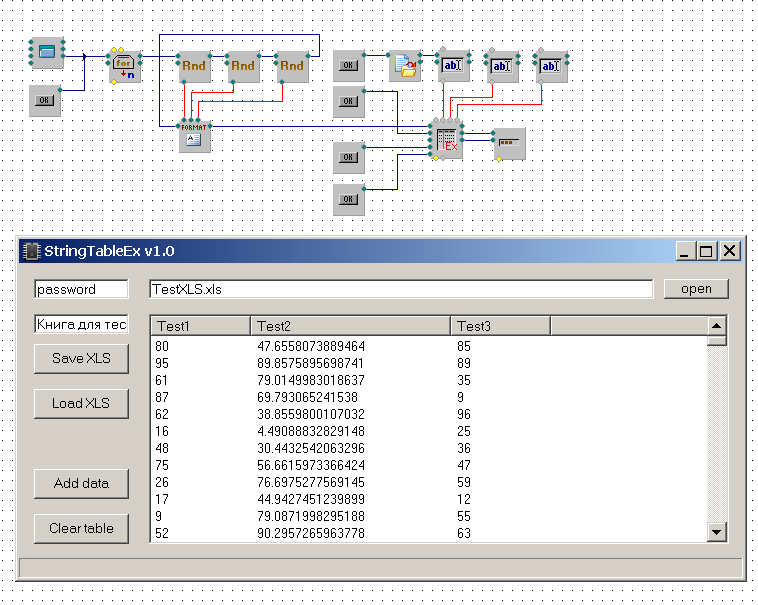
Task: Click the Test2 column header
Action: tap(350, 326)
